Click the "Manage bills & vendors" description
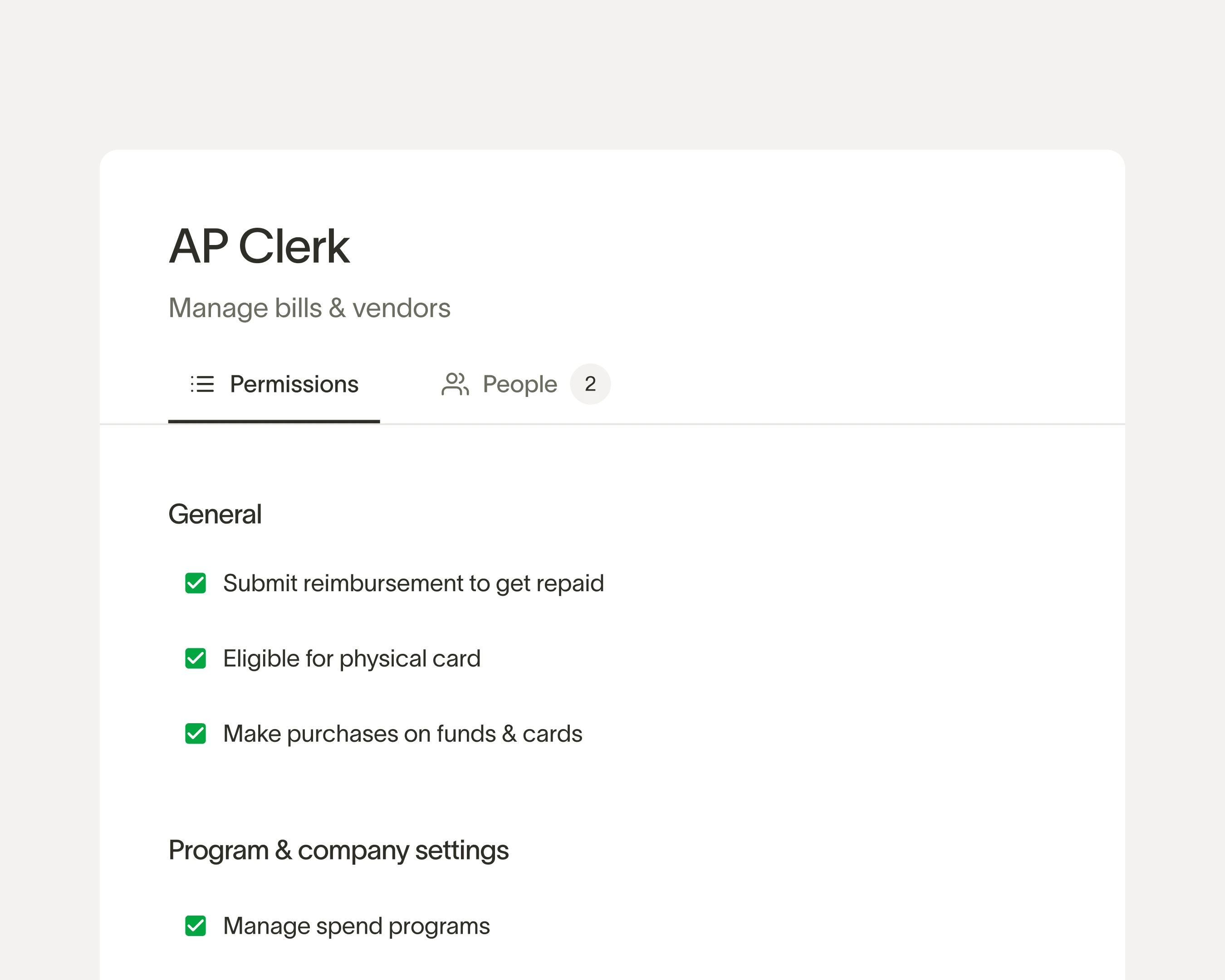Screen dimensions: 1225x980 310,307
